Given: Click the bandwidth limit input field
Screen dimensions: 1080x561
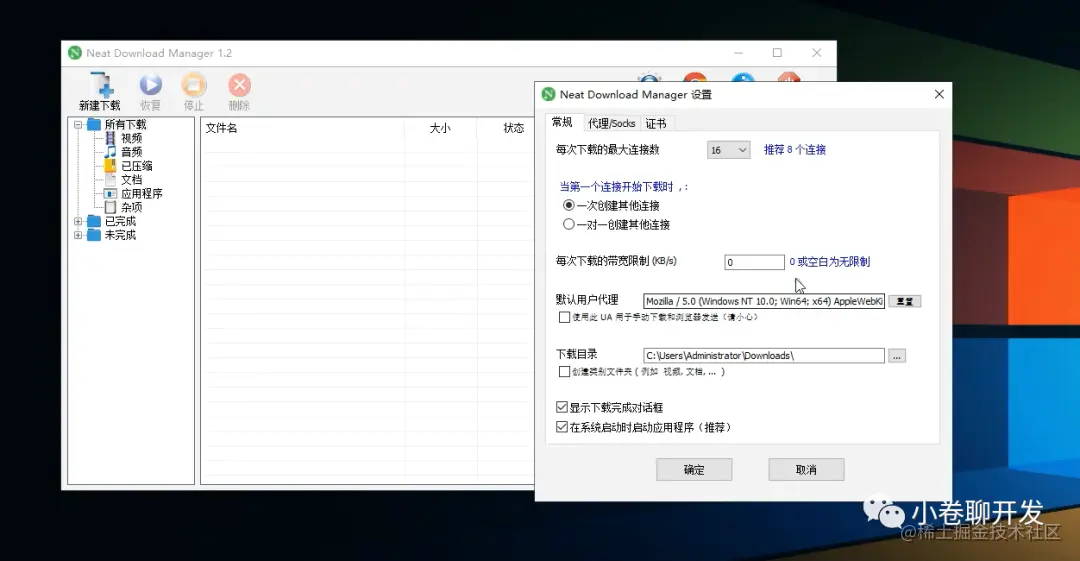Looking at the screenshot, I should point(754,262).
